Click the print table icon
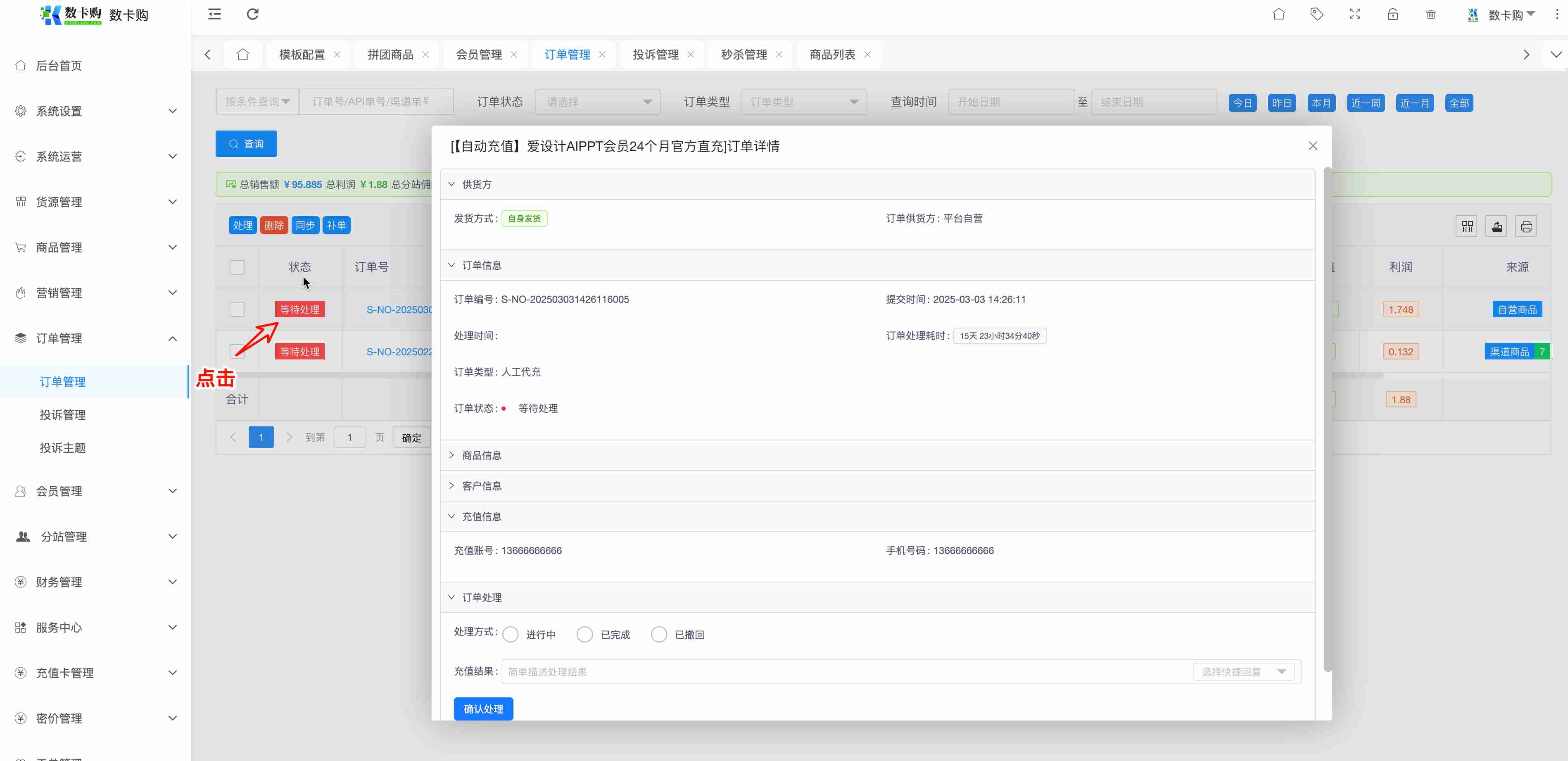 (x=1526, y=226)
